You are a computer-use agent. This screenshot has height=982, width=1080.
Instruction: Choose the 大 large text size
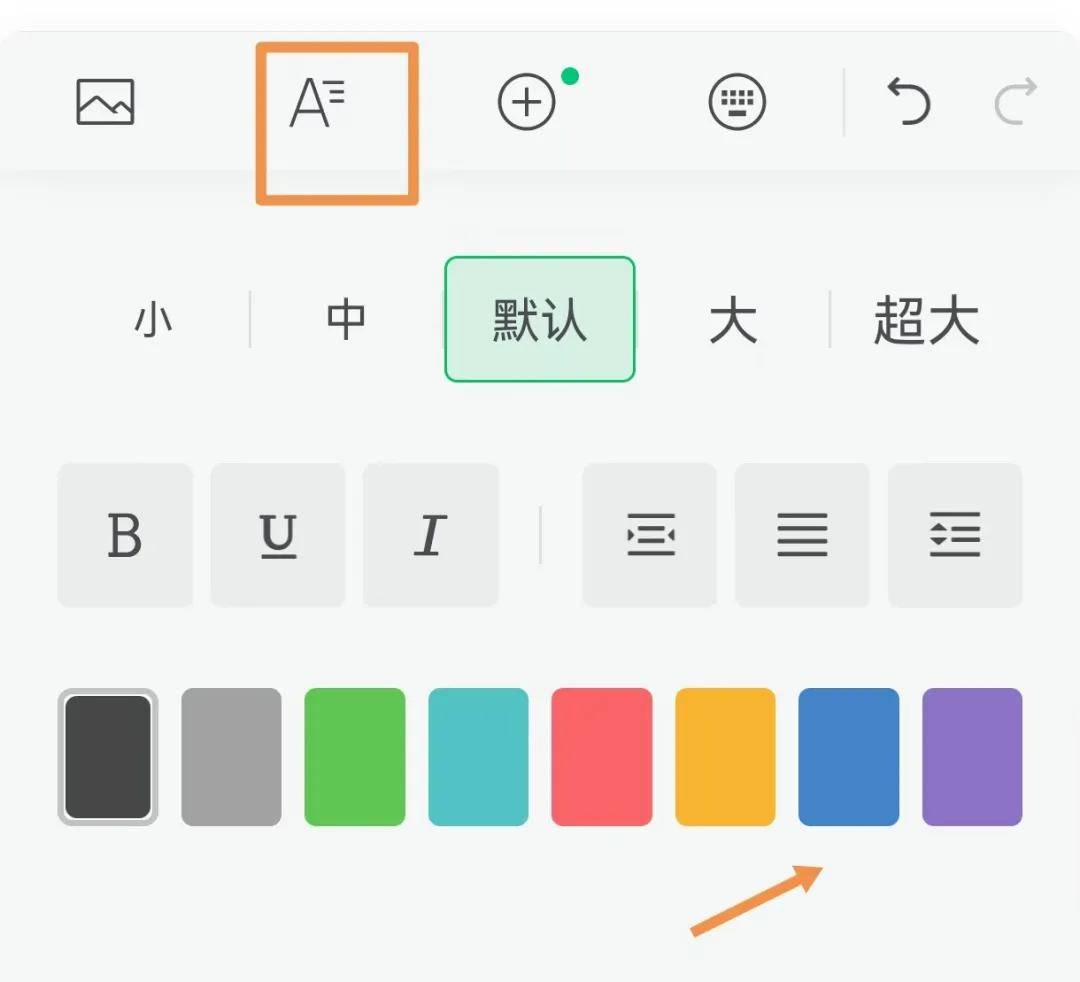[x=733, y=318]
